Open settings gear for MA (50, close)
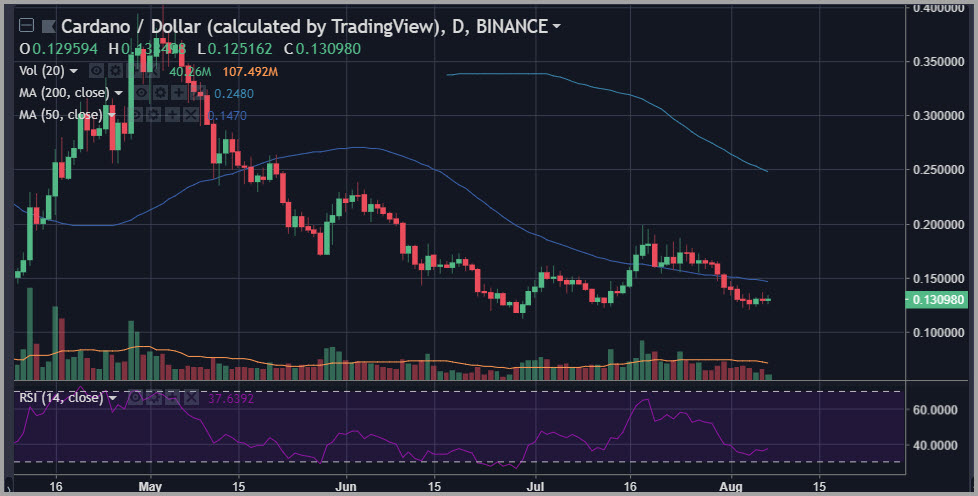978x496 pixels. [153, 115]
